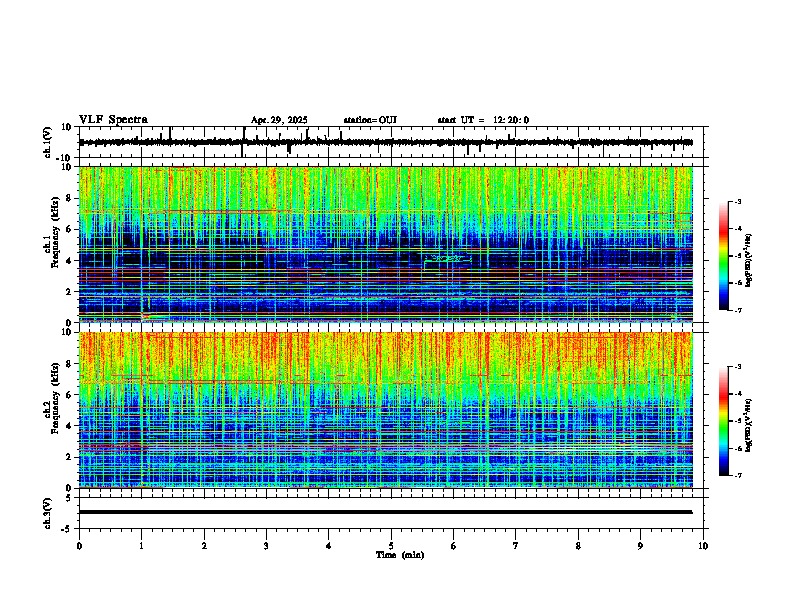Click the "Time (min)" axis label
Screen dimensions: 792x612
pos(400,555)
